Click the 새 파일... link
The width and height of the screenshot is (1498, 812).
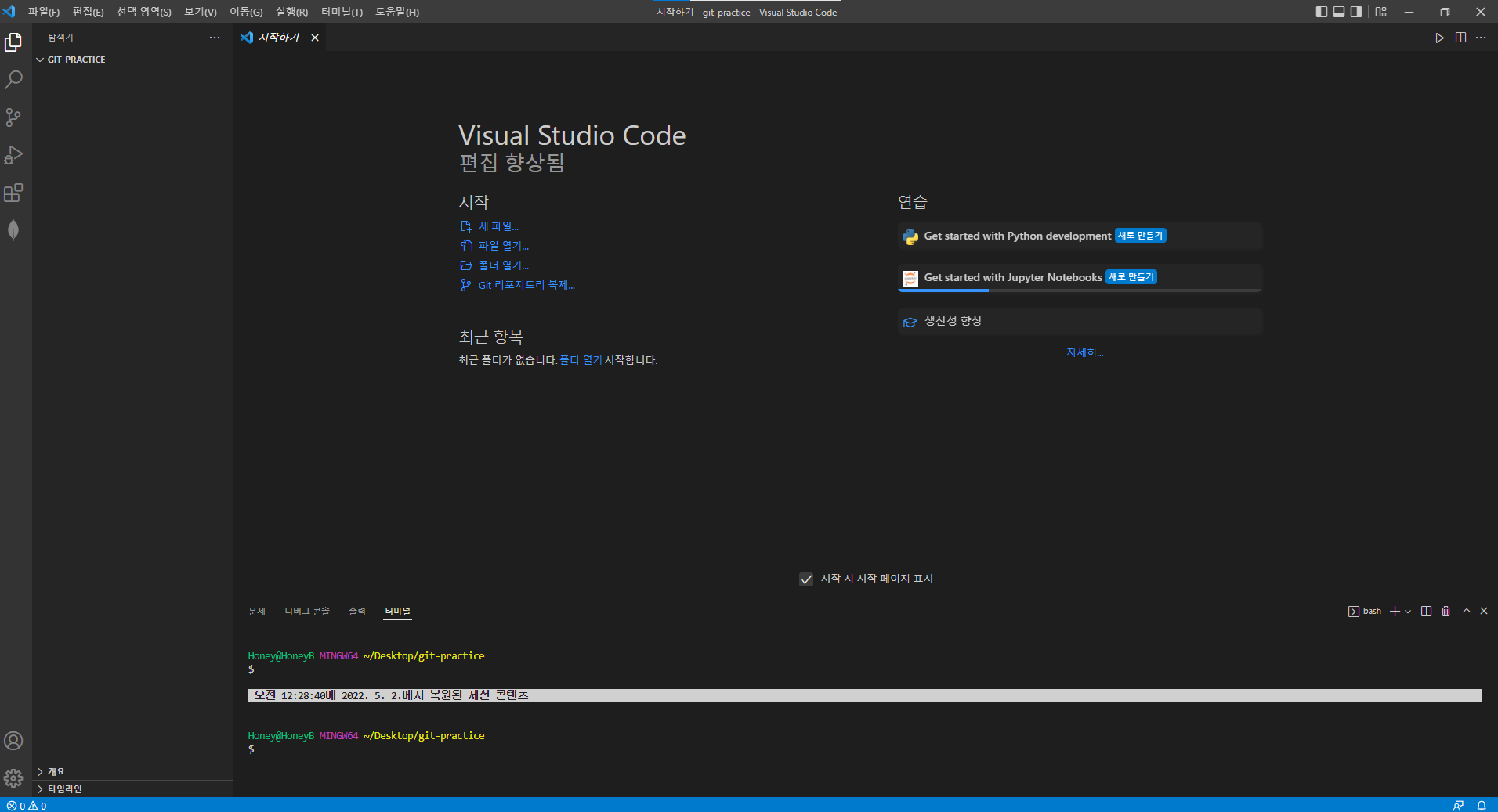tap(498, 226)
